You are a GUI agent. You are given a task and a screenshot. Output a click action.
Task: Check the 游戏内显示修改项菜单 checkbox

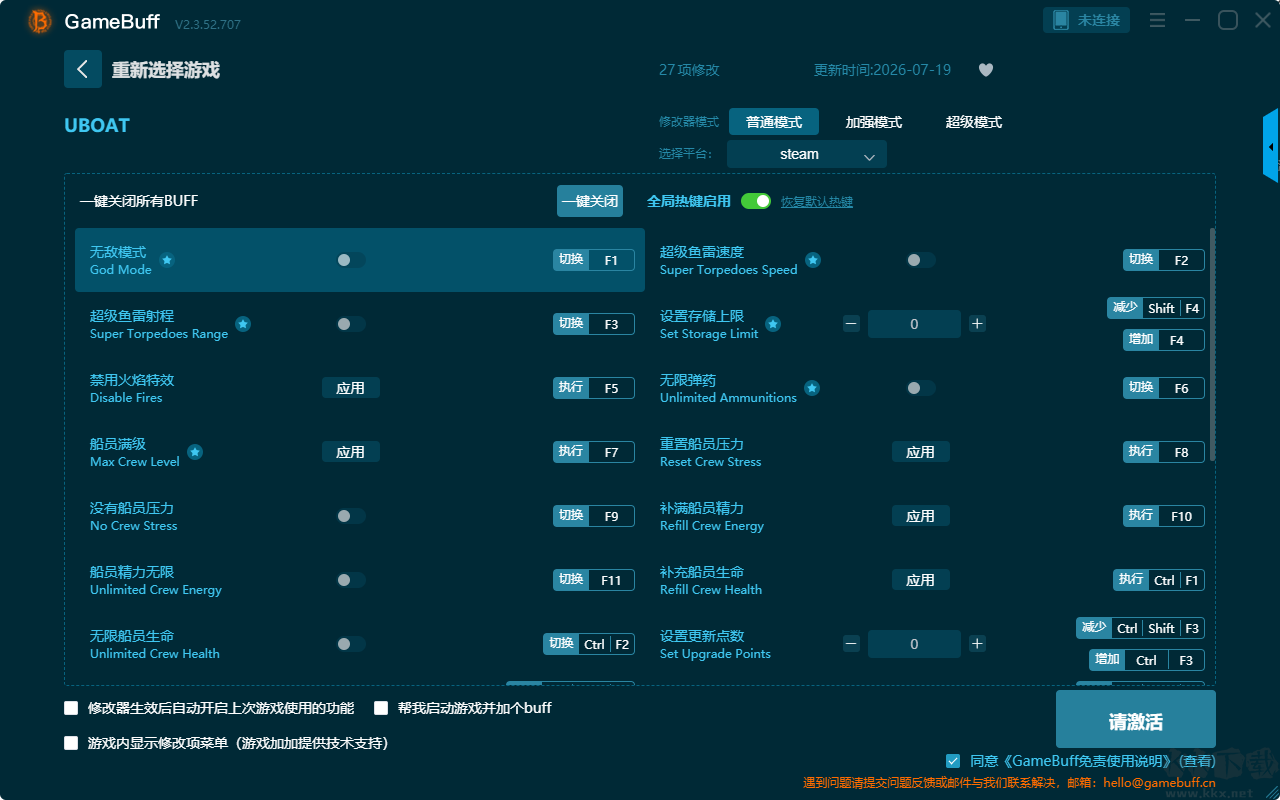[71, 743]
